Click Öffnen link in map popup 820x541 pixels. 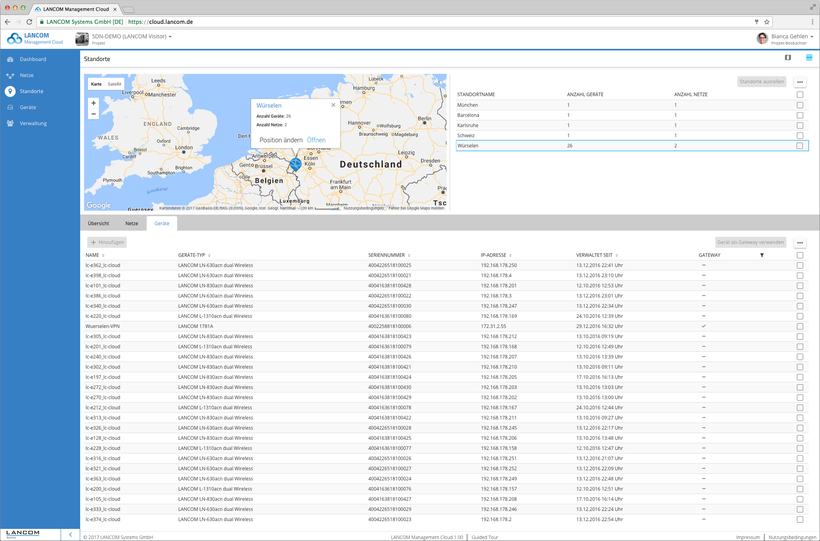click(316, 140)
